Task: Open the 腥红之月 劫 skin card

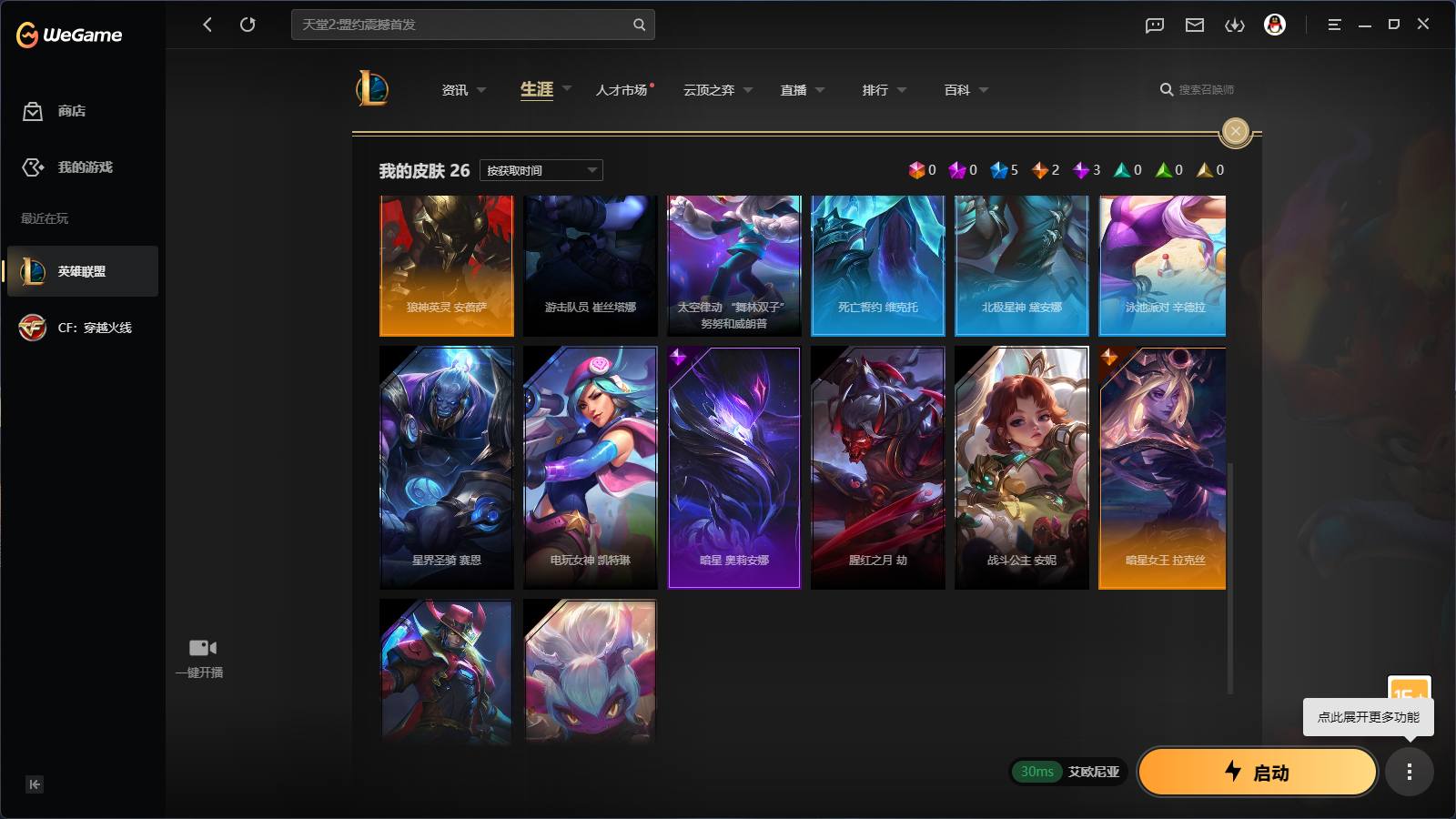Action: pos(878,468)
